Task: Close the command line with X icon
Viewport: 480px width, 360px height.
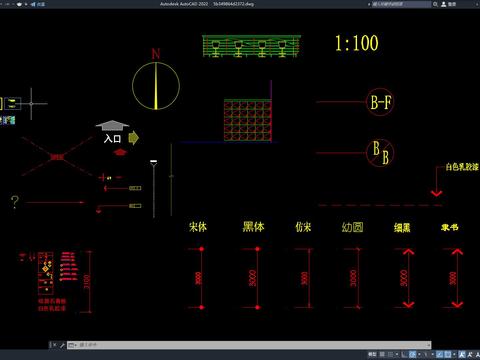Action: [54, 345]
